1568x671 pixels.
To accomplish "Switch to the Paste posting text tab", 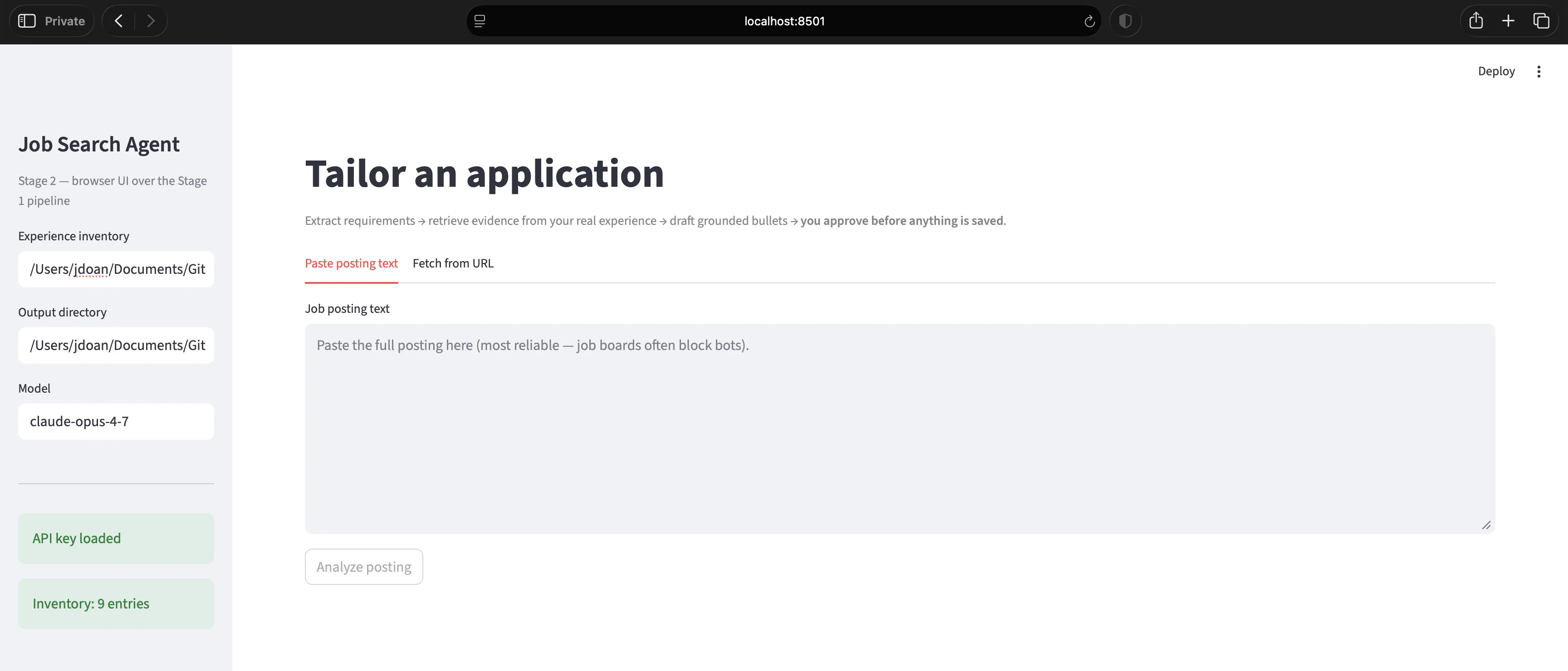I will pyautogui.click(x=351, y=263).
